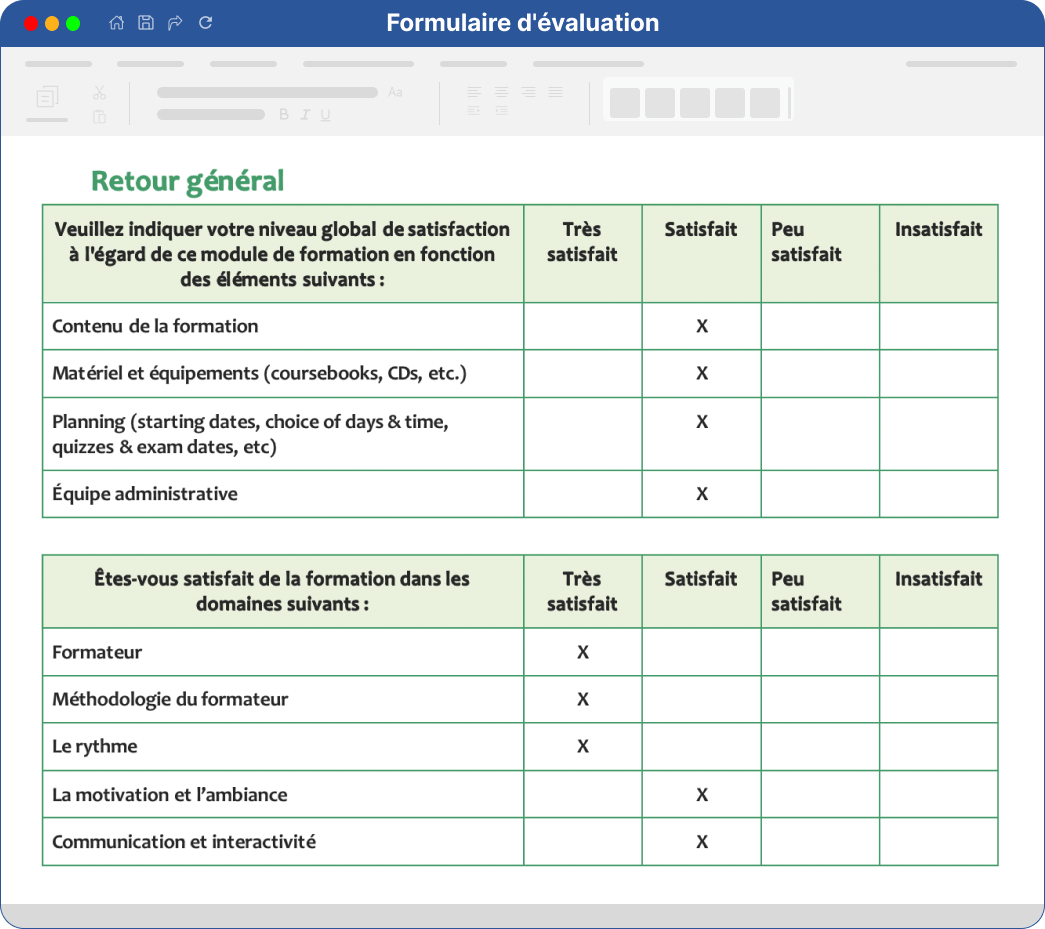Screen dimensions: 1045x929
Task: Align text left in the ribbon
Action: 474,92
